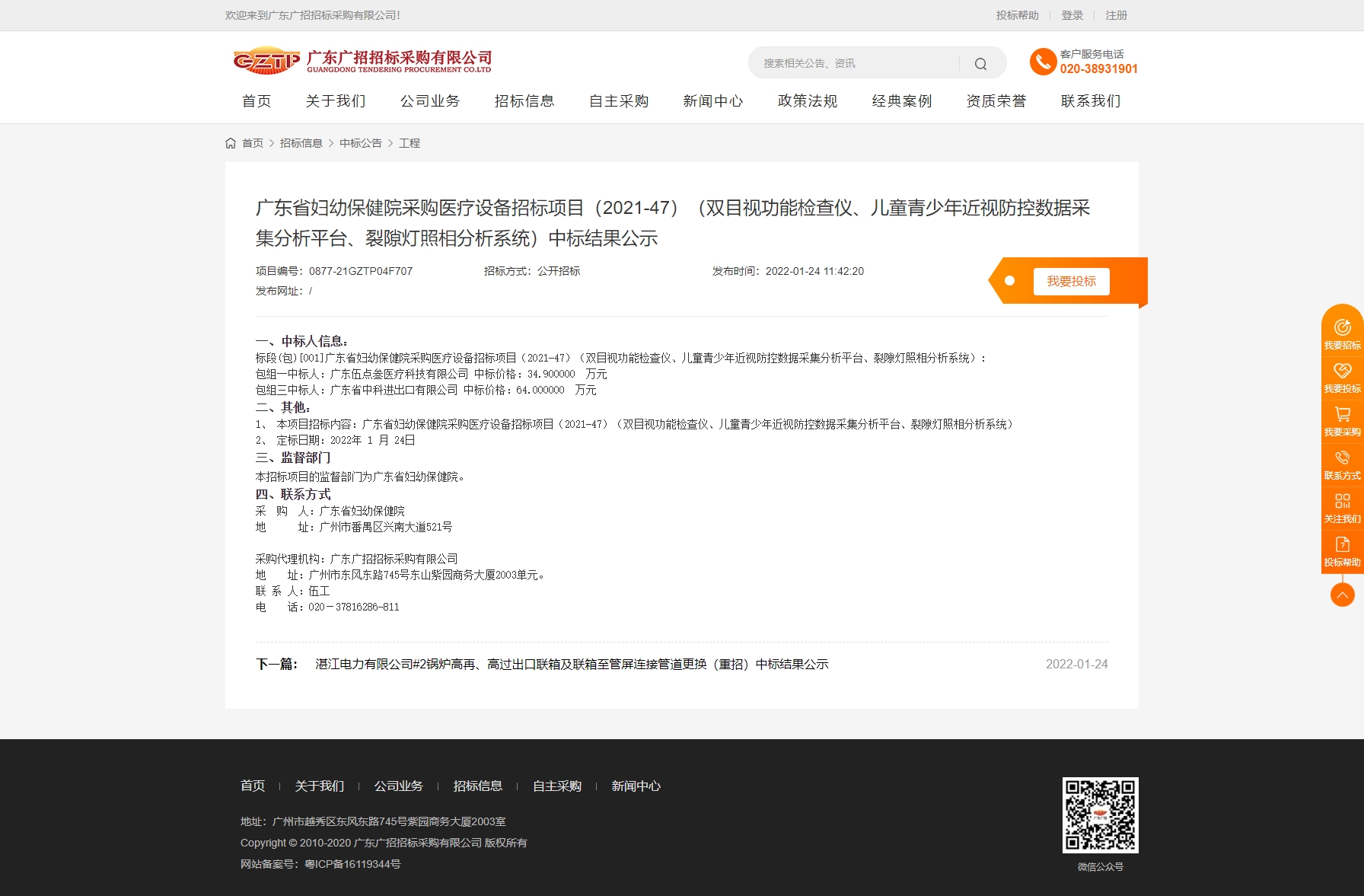
Task: Open 投标帮助 sidebar shortcut
Action: (x=1342, y=551)
